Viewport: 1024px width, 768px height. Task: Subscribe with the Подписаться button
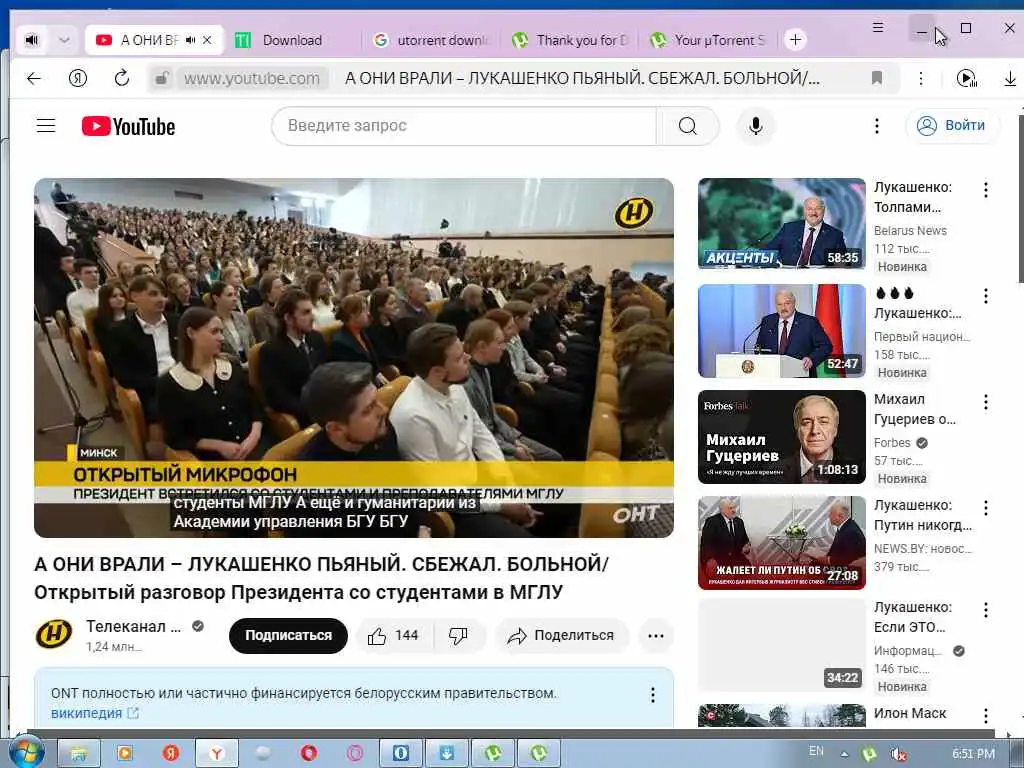(x=288, y=635)
